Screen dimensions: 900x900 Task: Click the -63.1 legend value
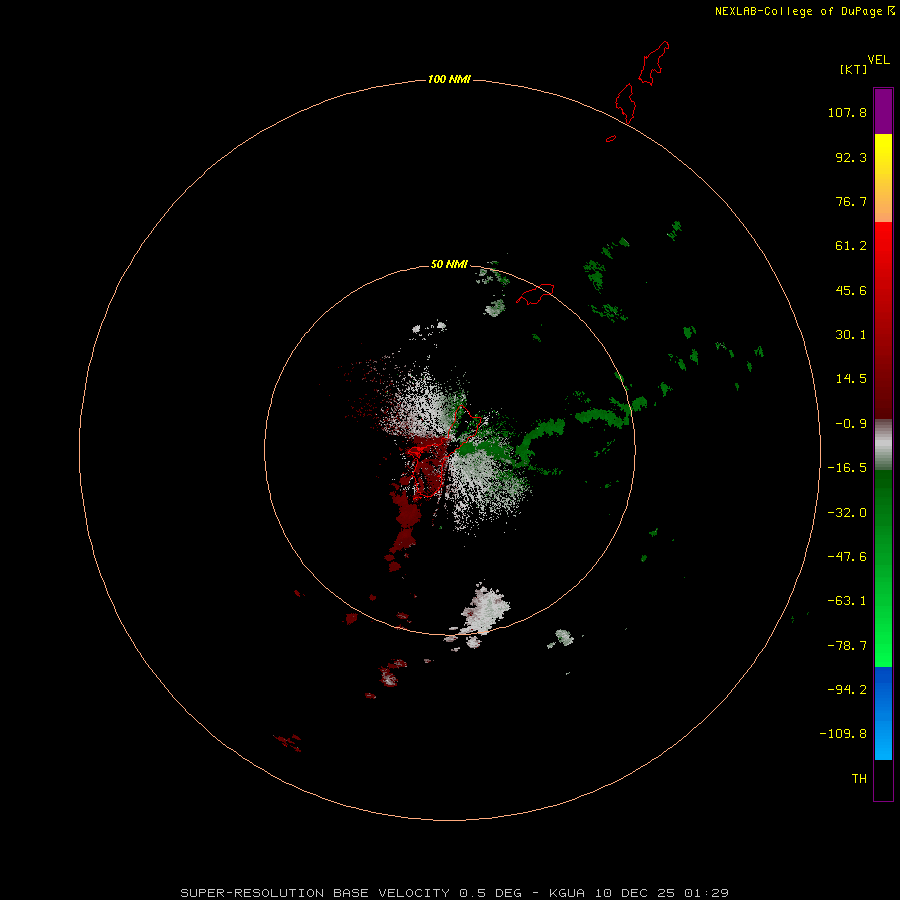[847, 601]
